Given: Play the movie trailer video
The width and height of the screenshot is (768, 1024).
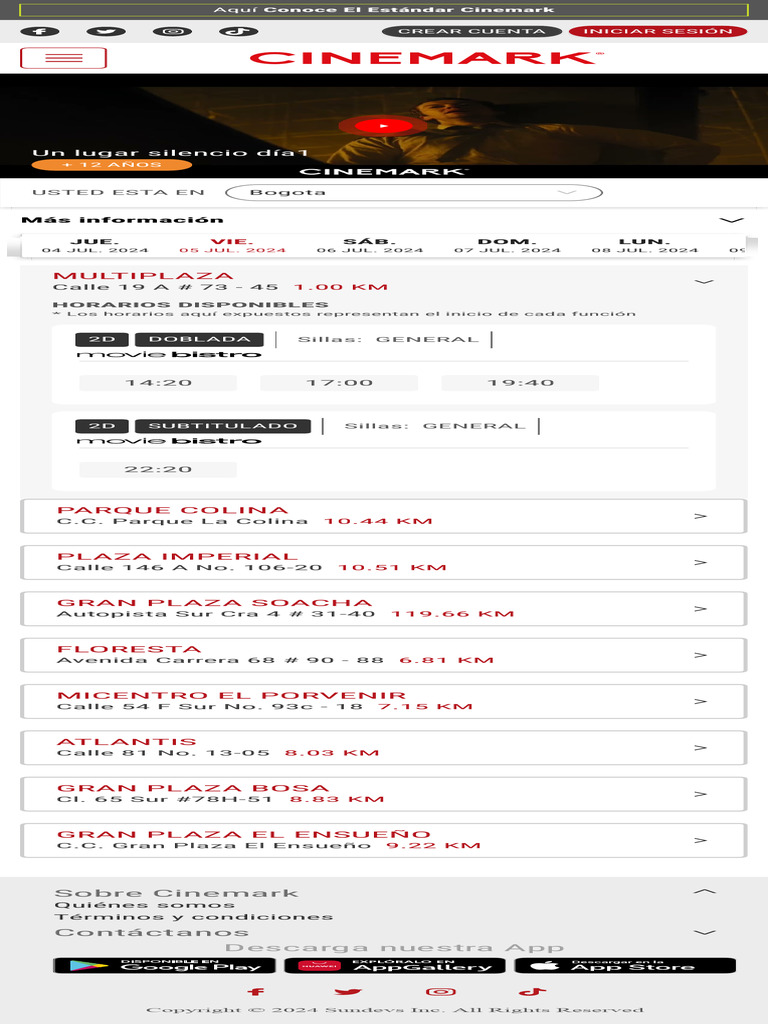Looking at the screenshot, I should coord(383,126).
